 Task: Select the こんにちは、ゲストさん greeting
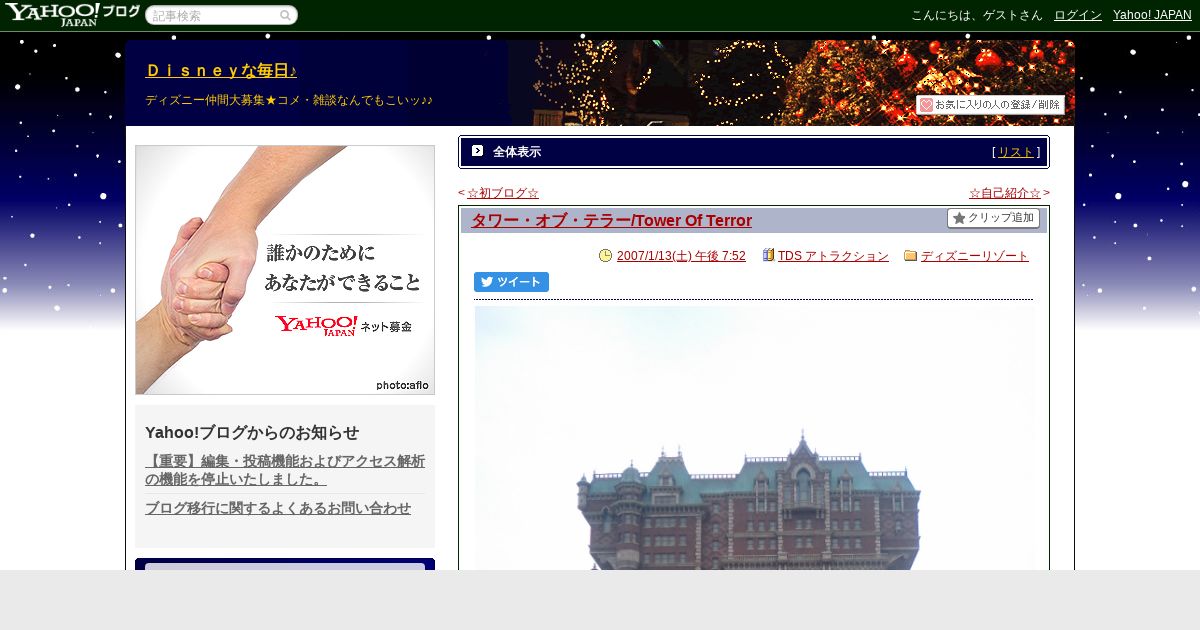pyautogui.click(x=976, y=15)
